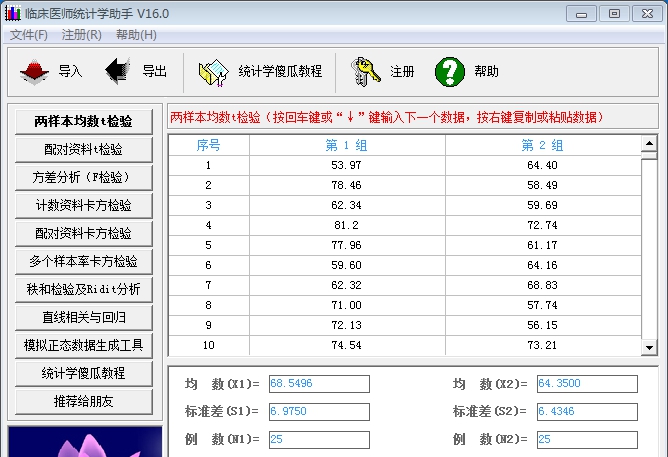Image resolution: width=668 pixels, height=457 pixels.
Task: Select cell with value 59.60
Action: 347,265
